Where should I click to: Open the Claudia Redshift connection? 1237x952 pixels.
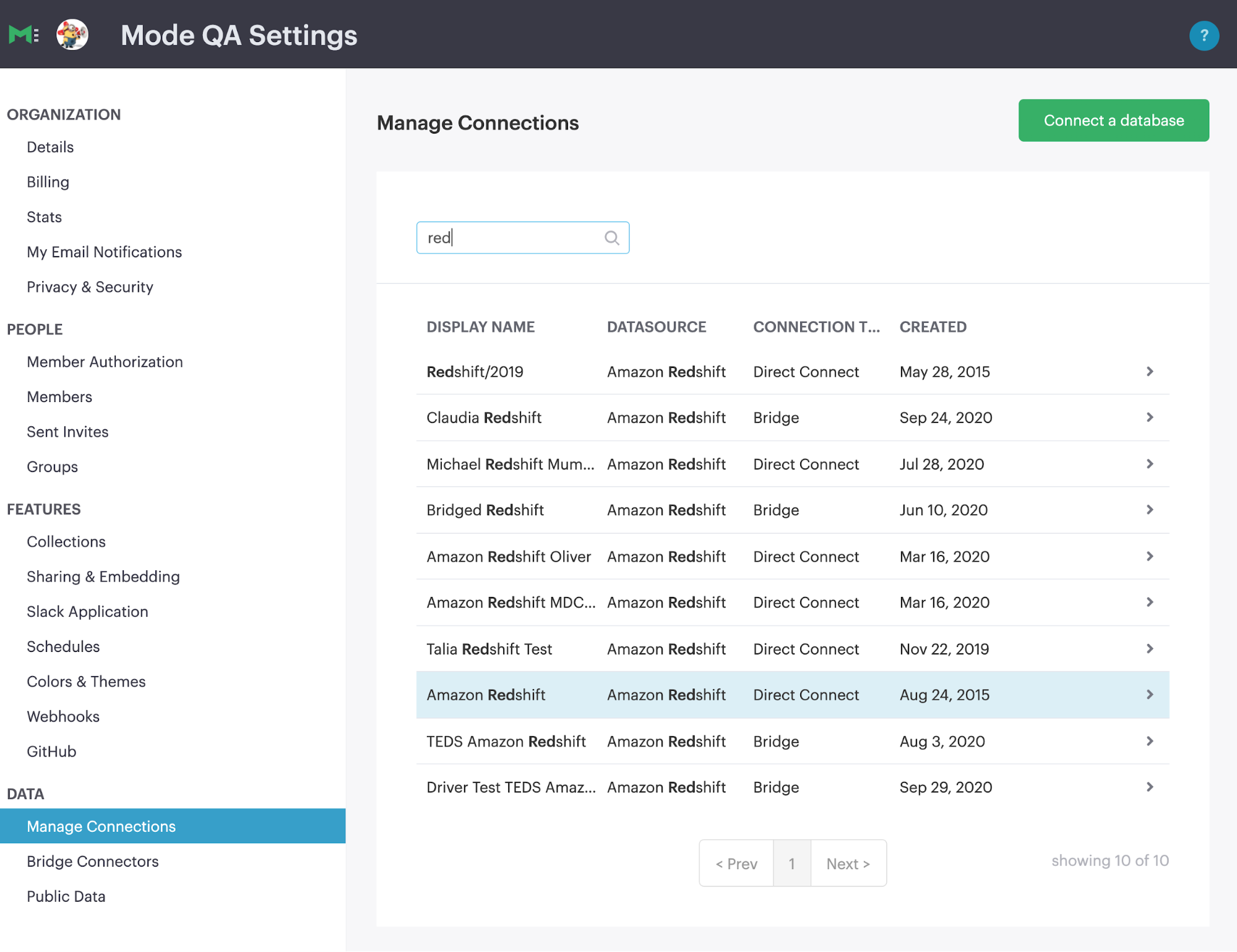tap(793, 418)
